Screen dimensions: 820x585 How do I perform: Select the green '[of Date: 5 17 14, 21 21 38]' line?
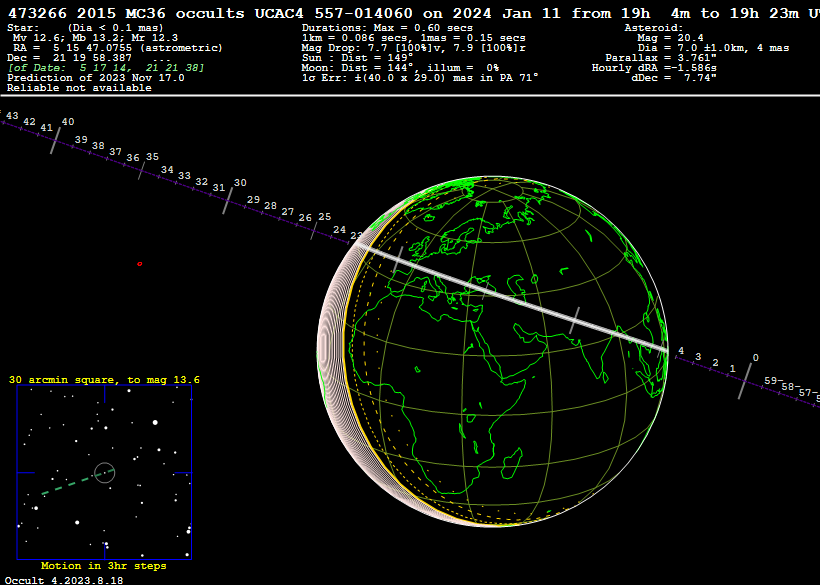(x=106, y=68)
